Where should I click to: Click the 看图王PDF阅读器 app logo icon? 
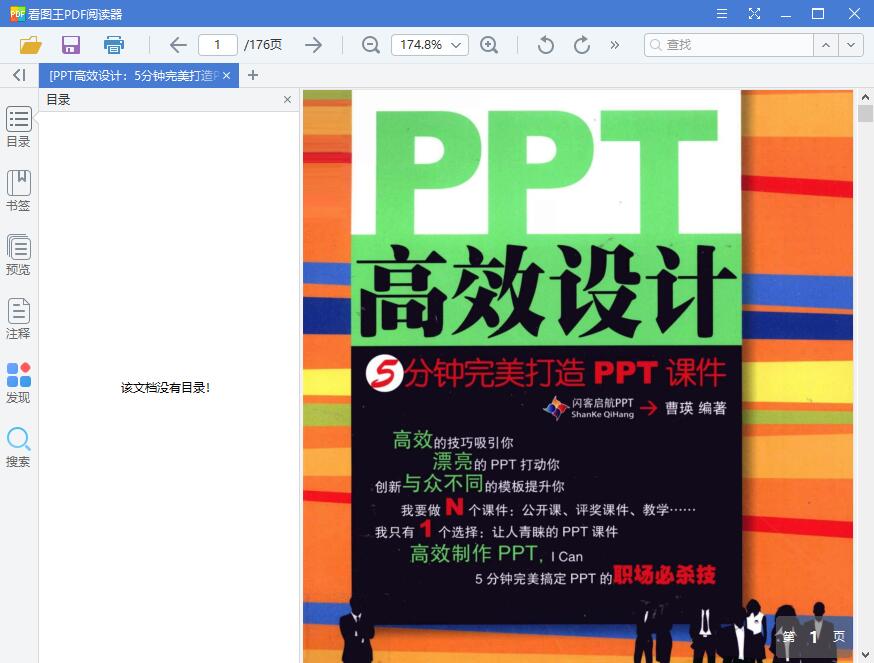pyautogui.click(x=17, y=13)
